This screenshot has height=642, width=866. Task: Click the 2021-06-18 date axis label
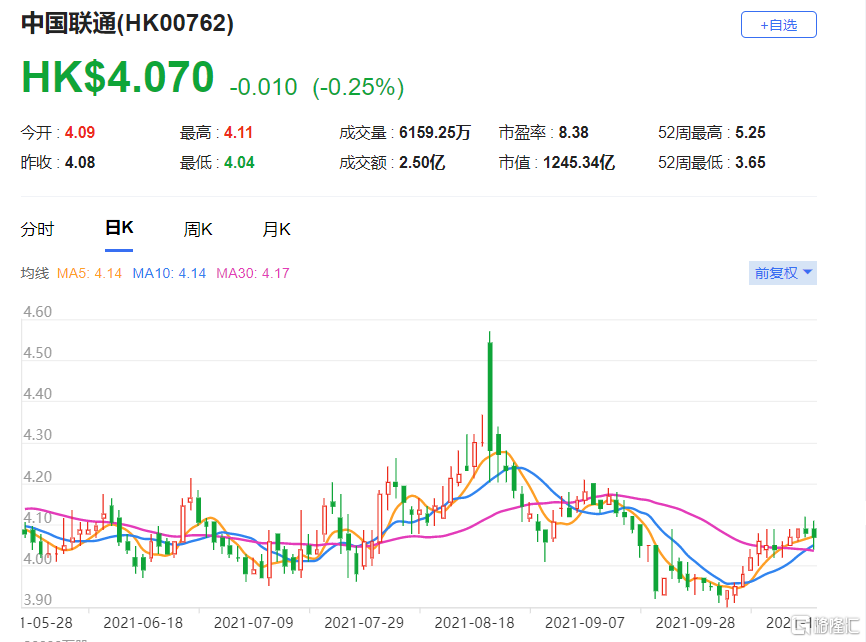142,621
